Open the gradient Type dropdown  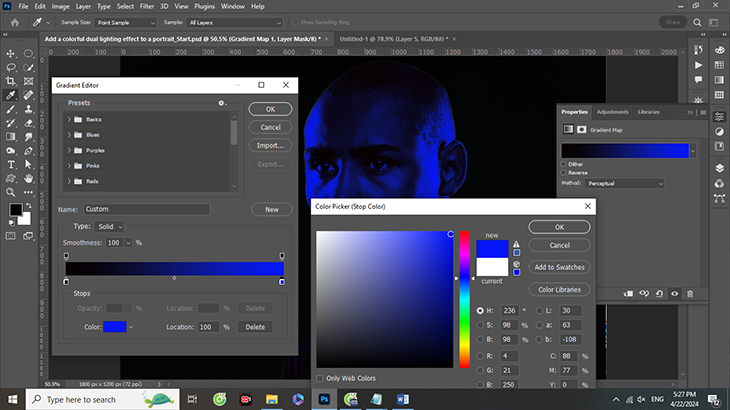(x=108, y=227)
